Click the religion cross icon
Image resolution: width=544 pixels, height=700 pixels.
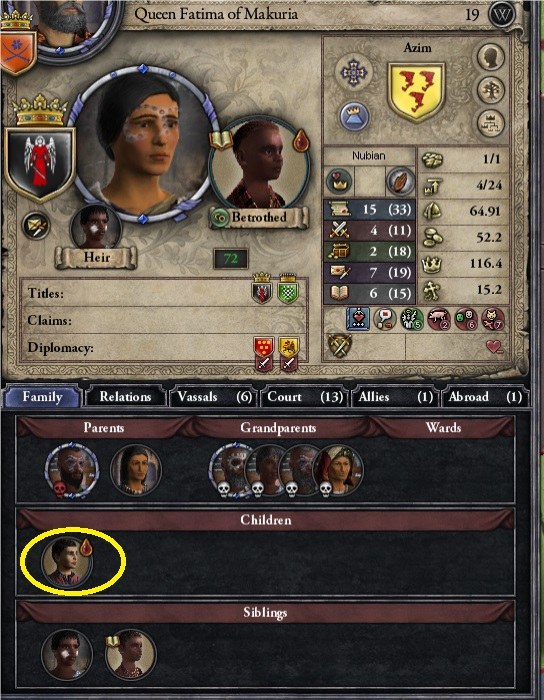(x=354, y=72)
